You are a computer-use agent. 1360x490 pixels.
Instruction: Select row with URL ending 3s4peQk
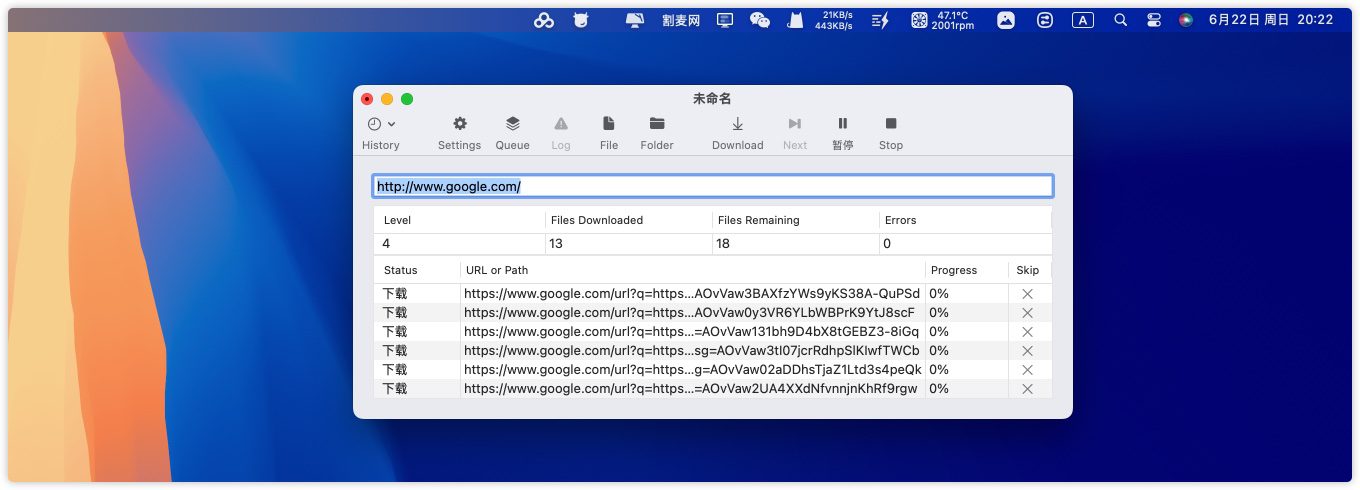712,370
